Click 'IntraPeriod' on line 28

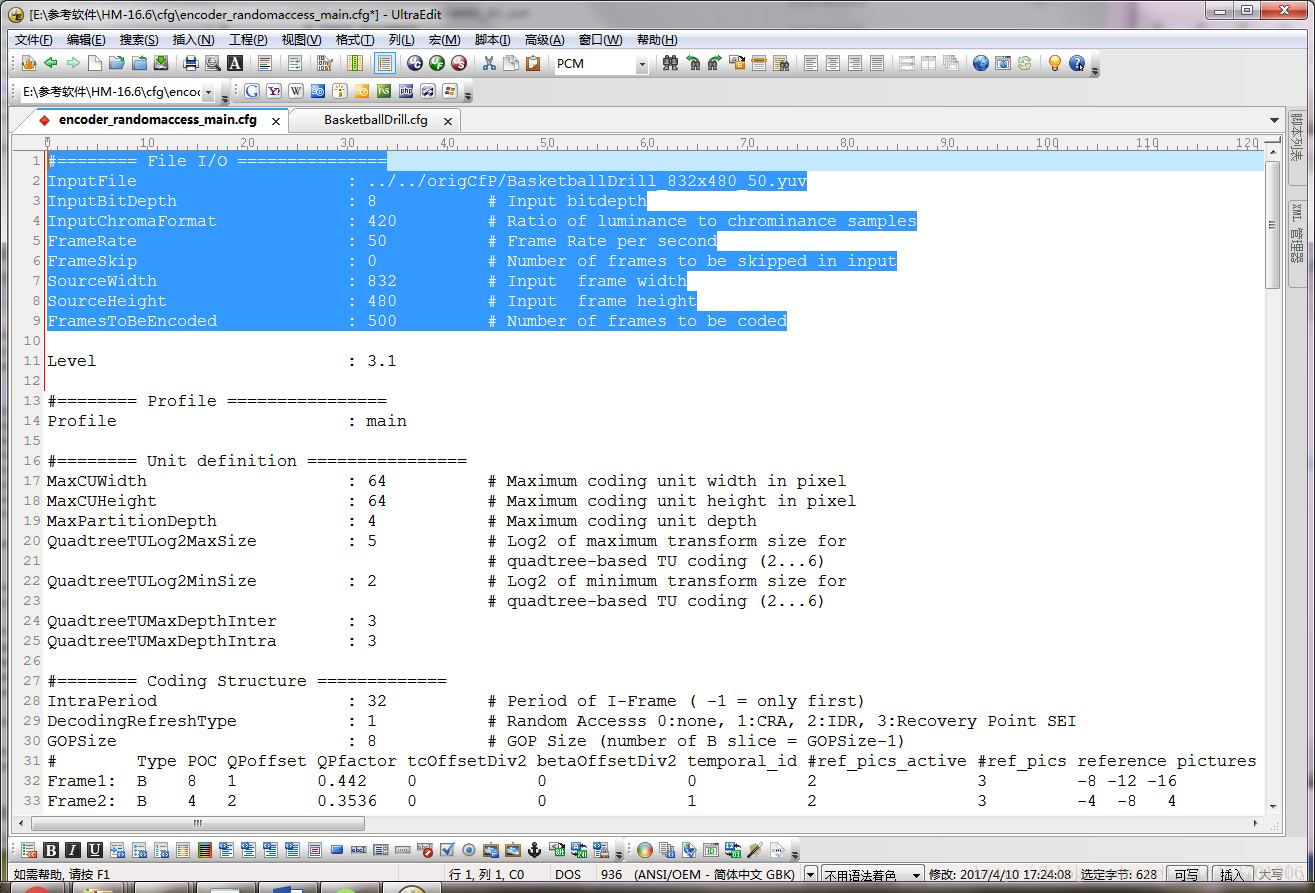[x=102, y=701]
